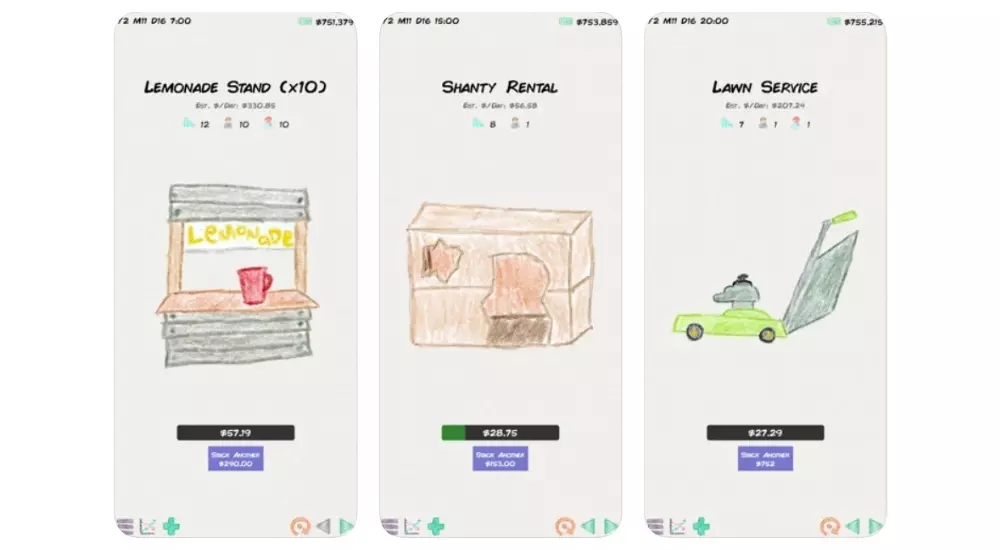Tap the green plus icon on Lemonade Stand screen
The image size is (1000, 550).
click(x=171, y=526)
